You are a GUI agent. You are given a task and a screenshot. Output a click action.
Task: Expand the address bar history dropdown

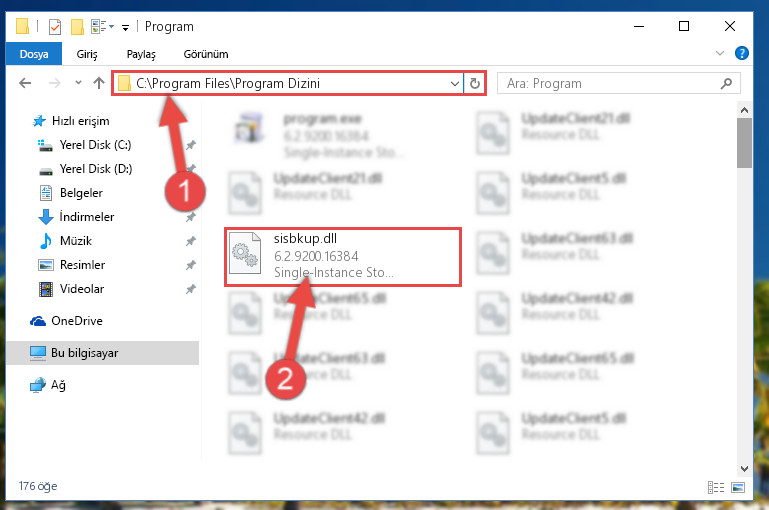click(455, 83)
